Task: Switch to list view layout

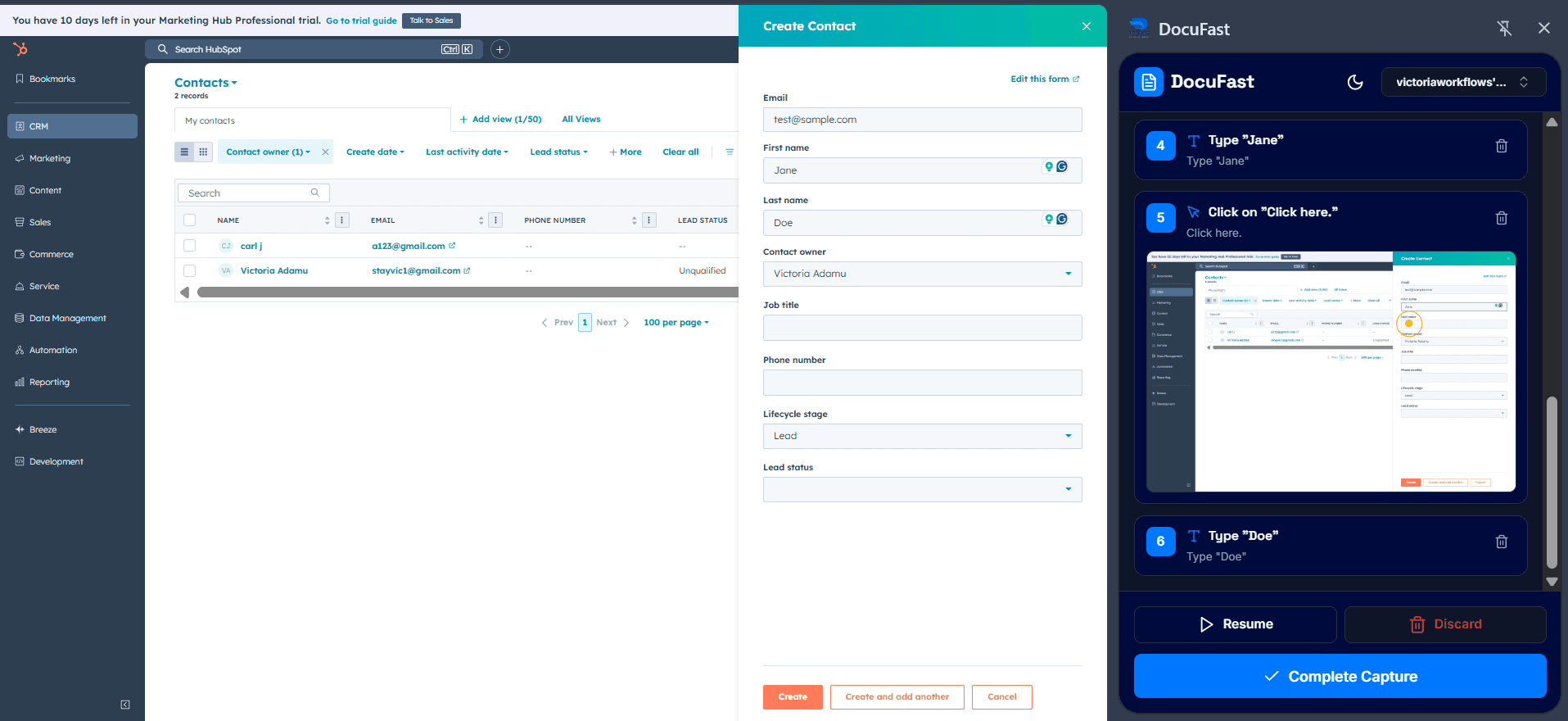Action: [x=184, y=152]
